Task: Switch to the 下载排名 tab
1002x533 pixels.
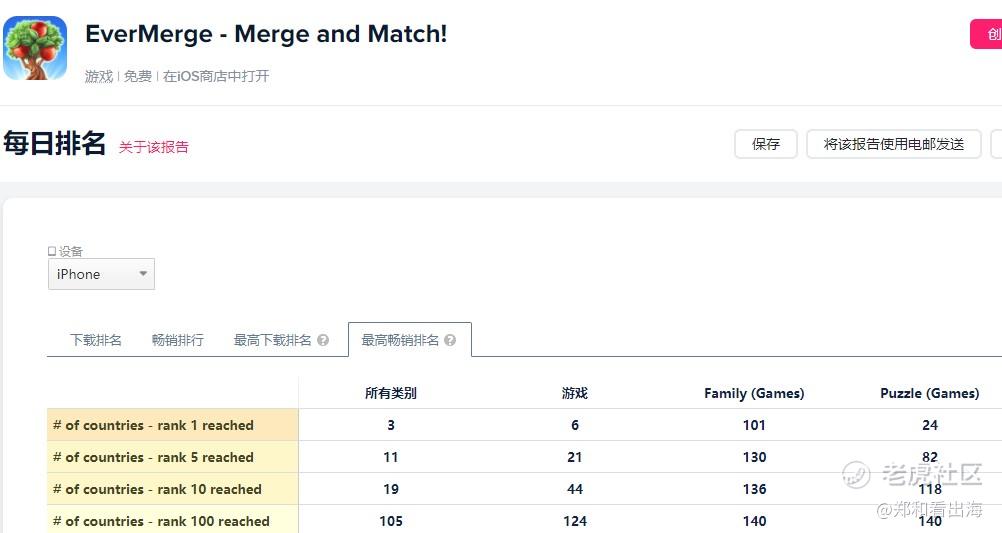Action: click(96, 340)
